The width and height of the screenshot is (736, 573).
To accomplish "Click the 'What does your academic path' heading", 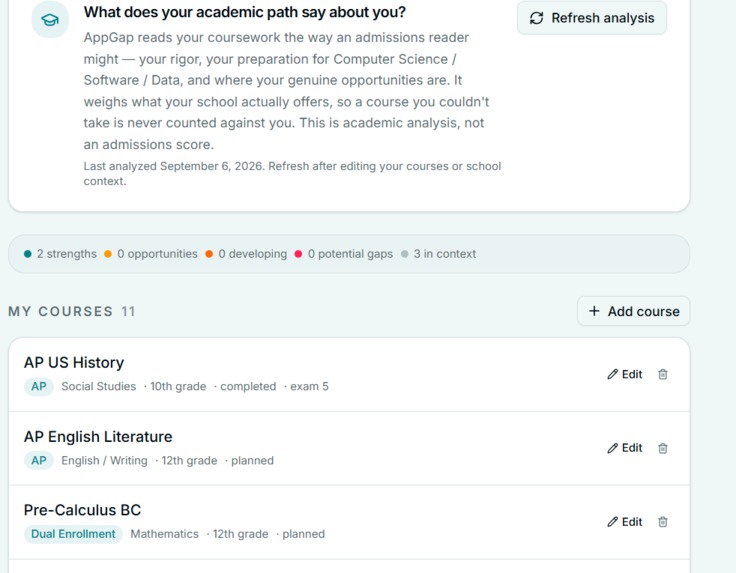I will coord(245,12).
